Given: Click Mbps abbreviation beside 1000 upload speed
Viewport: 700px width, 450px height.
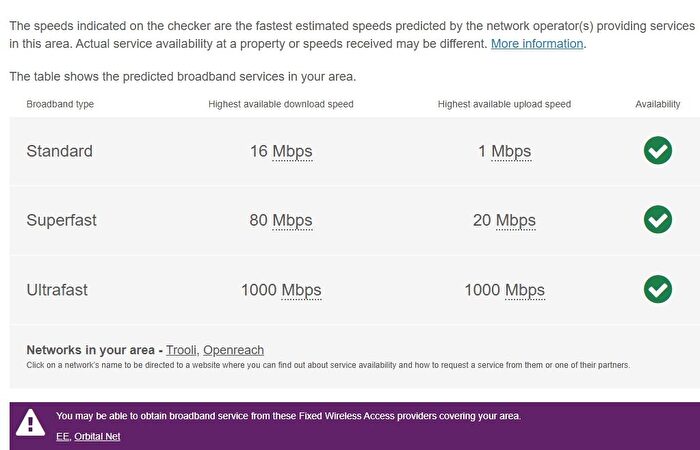Looking at the screenshot, I should (x=525, y=290).
